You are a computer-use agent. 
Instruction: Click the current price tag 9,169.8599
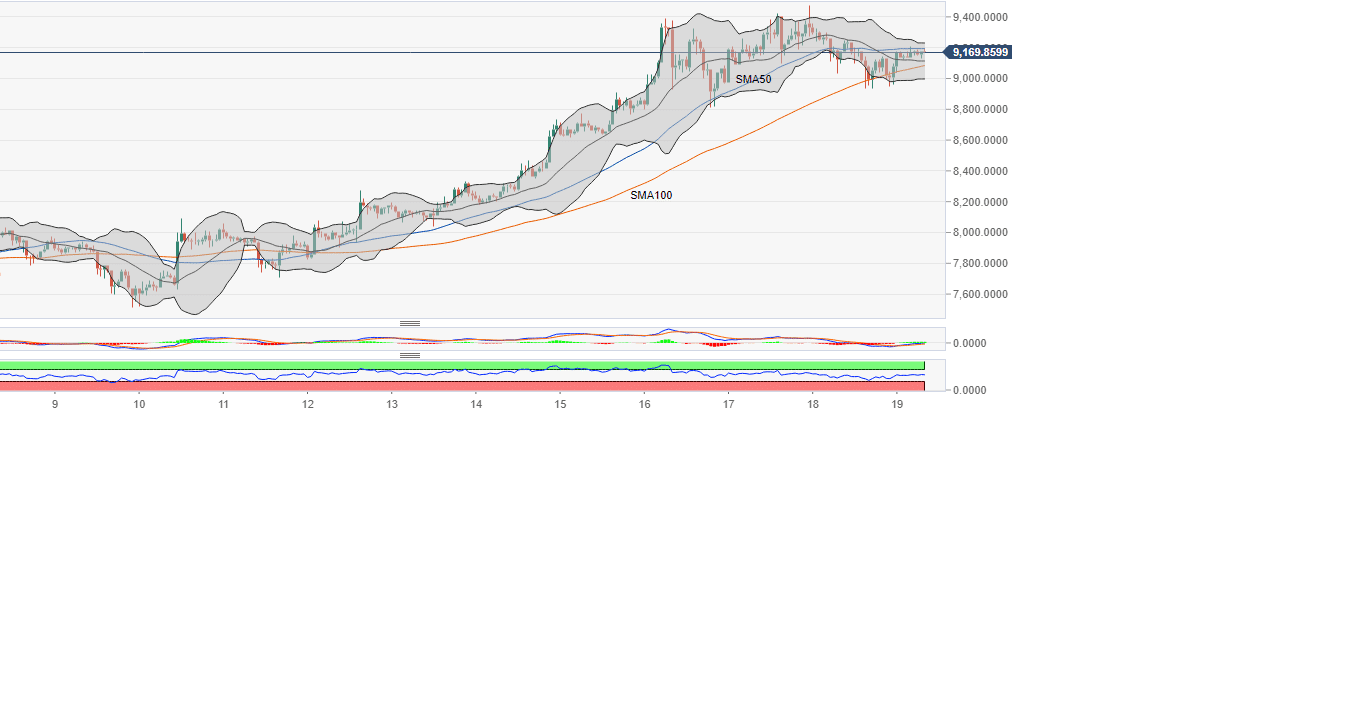979,52
